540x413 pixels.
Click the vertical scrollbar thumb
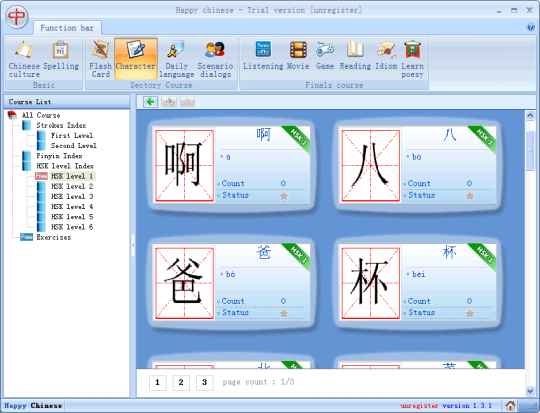tap(530, 151)
